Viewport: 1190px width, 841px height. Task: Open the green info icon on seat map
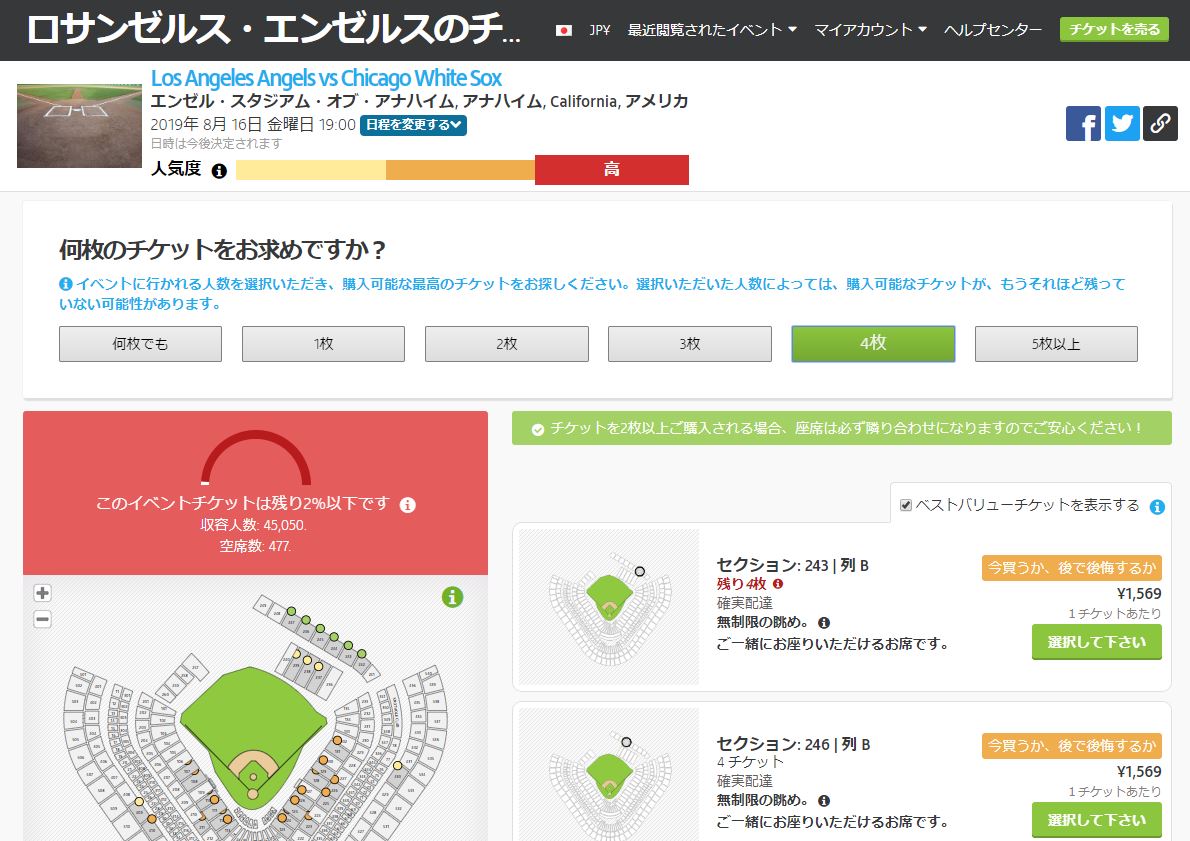[452, 597]
